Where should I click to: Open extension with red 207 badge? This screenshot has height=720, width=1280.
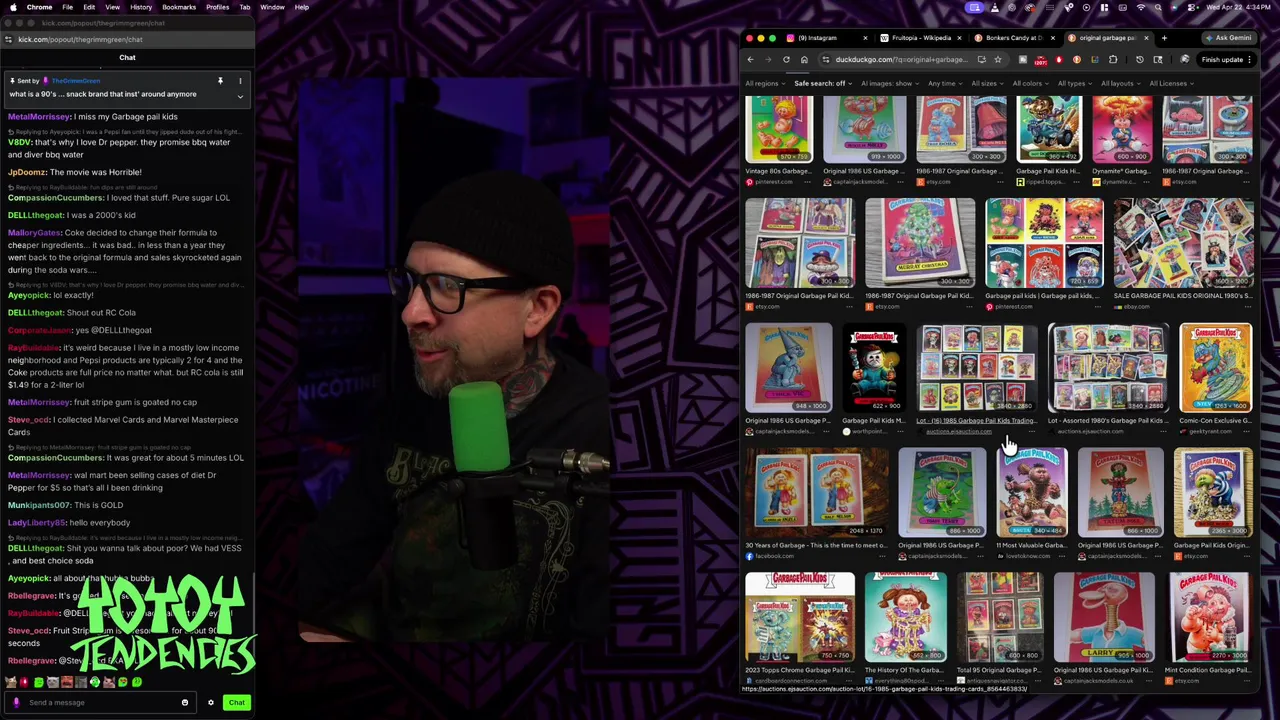[x=1040, y=60]
